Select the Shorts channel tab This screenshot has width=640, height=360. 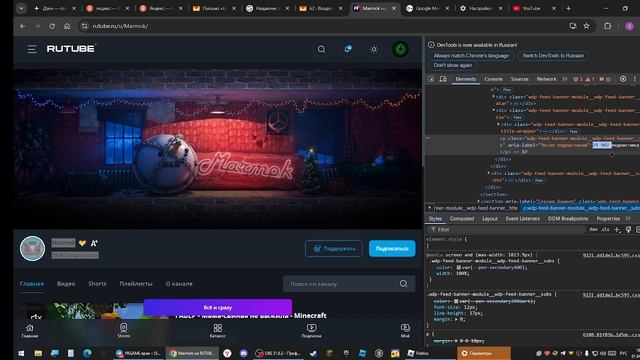pos(97,284)
